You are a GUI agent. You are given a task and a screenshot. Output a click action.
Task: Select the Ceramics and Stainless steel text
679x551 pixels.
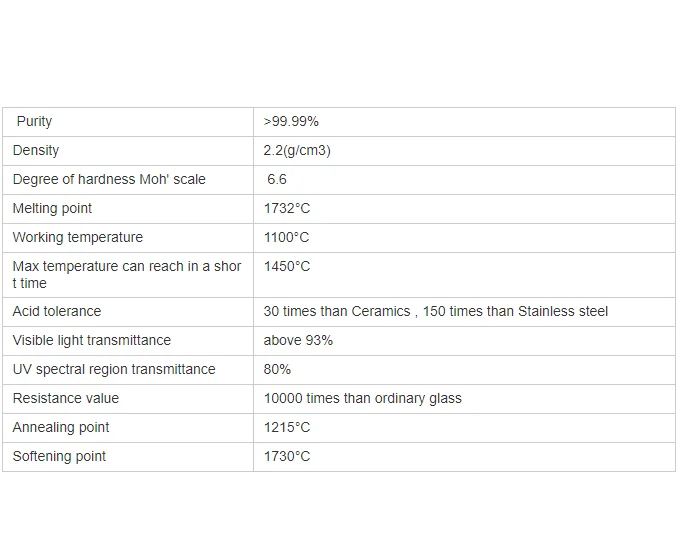436,311
